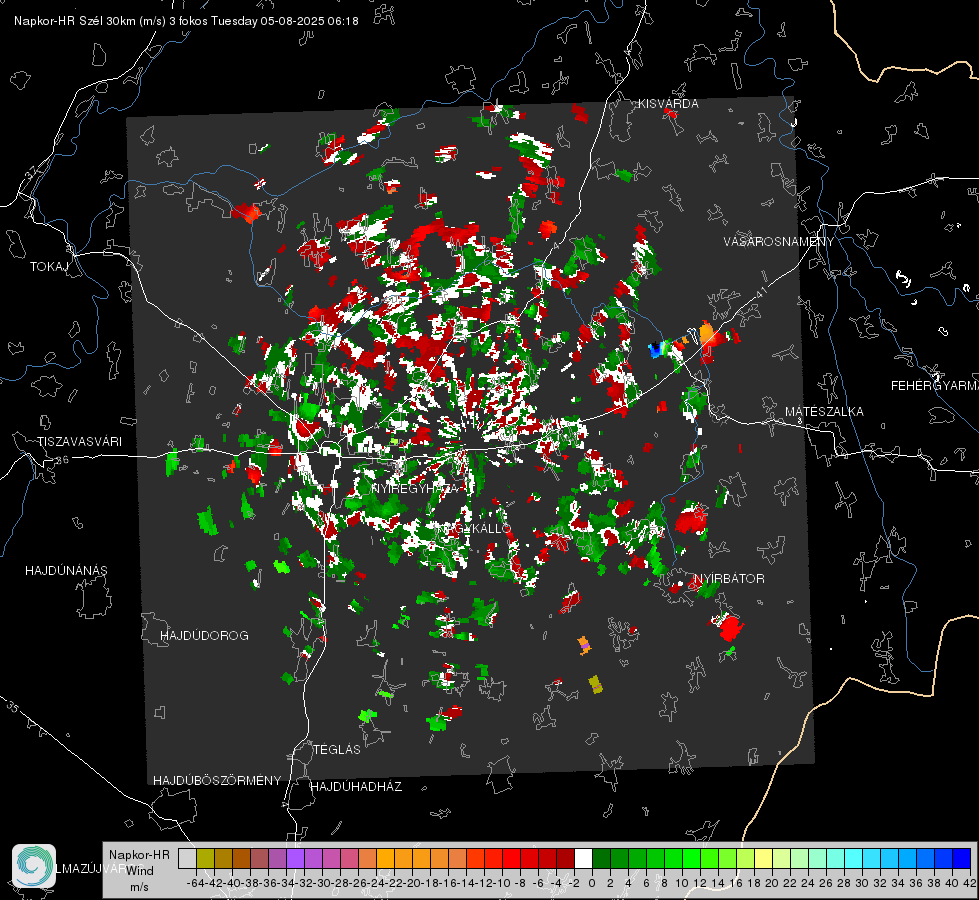Click road number 36 near Tiszavasvári

[x=62, y=460]
